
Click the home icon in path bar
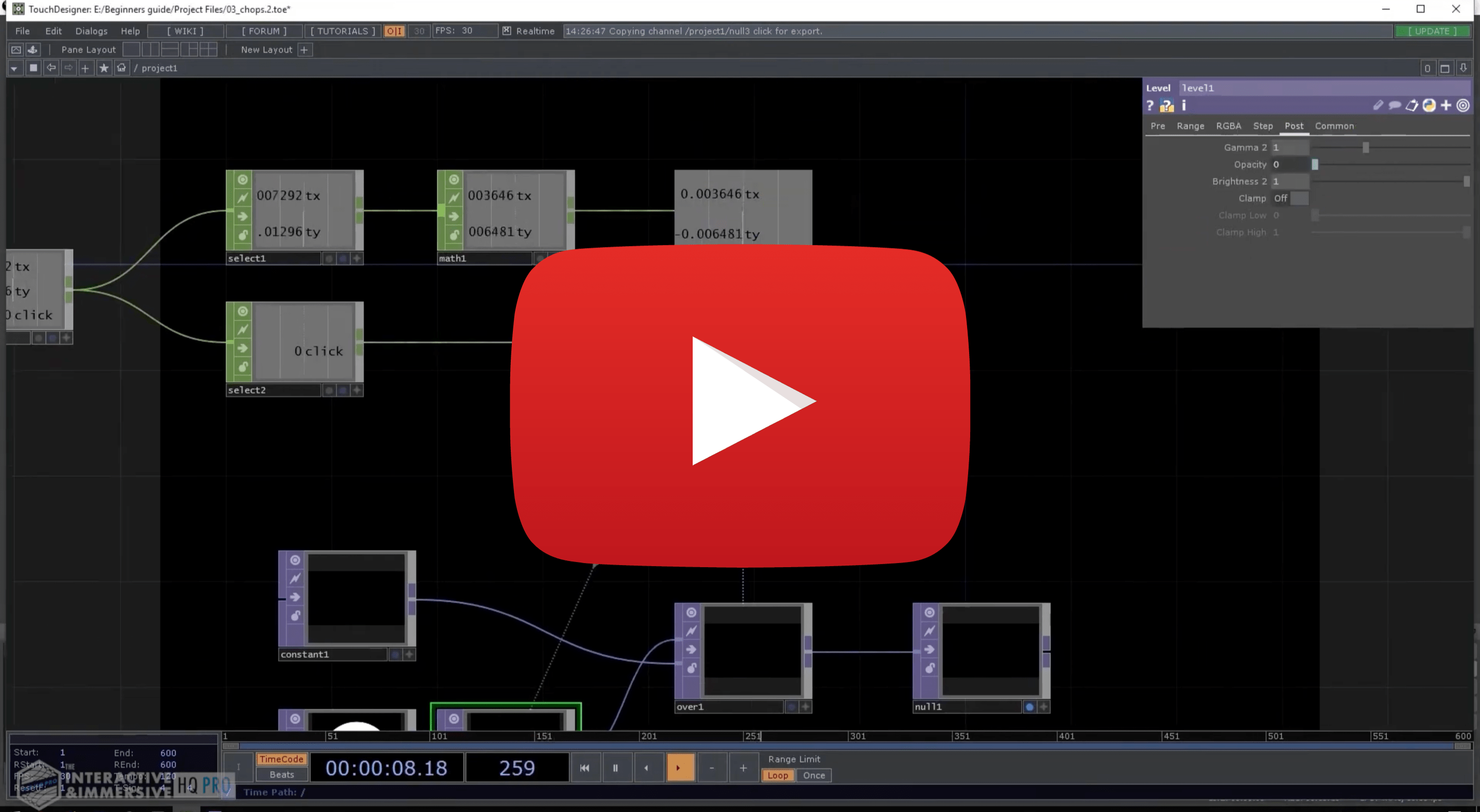pyautogui.click(x=121, y=68)
